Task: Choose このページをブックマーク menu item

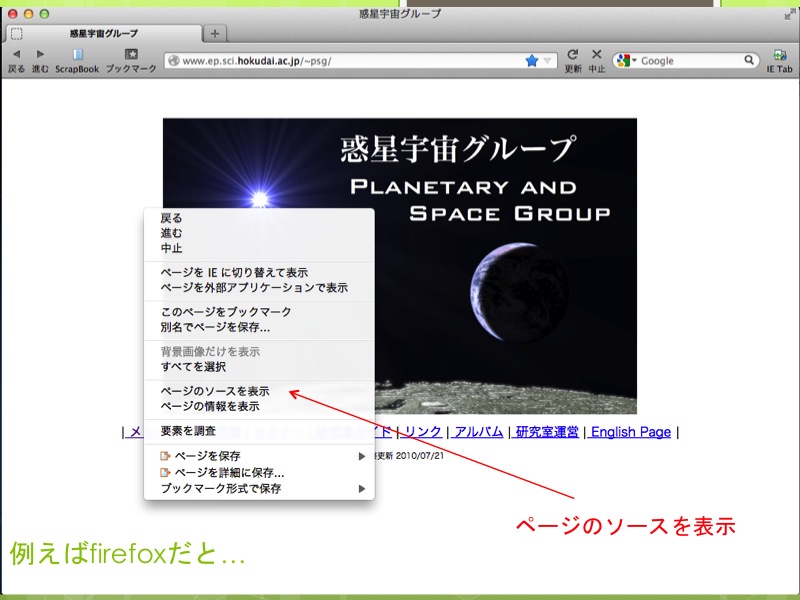Action: (259, 312)
